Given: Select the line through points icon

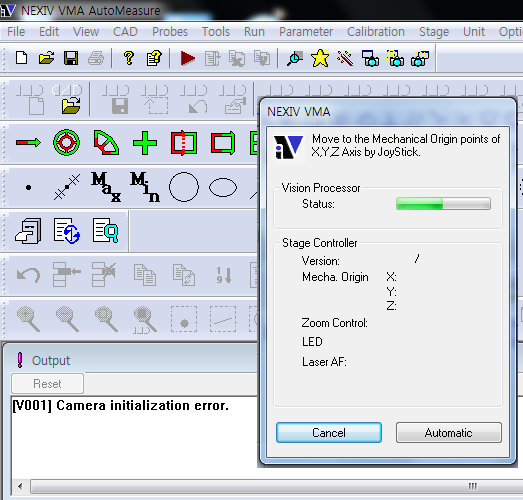Looking at the screenshot, I should pyautogui.click(x=67, y=187).
